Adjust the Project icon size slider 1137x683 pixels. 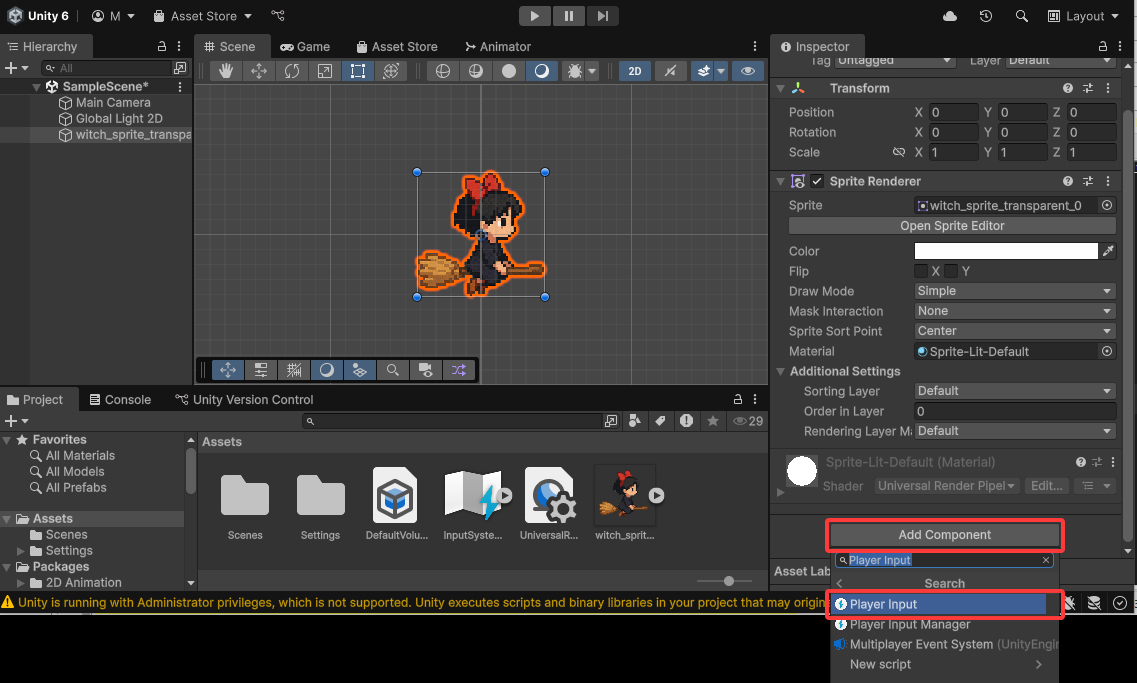(729, 581)
